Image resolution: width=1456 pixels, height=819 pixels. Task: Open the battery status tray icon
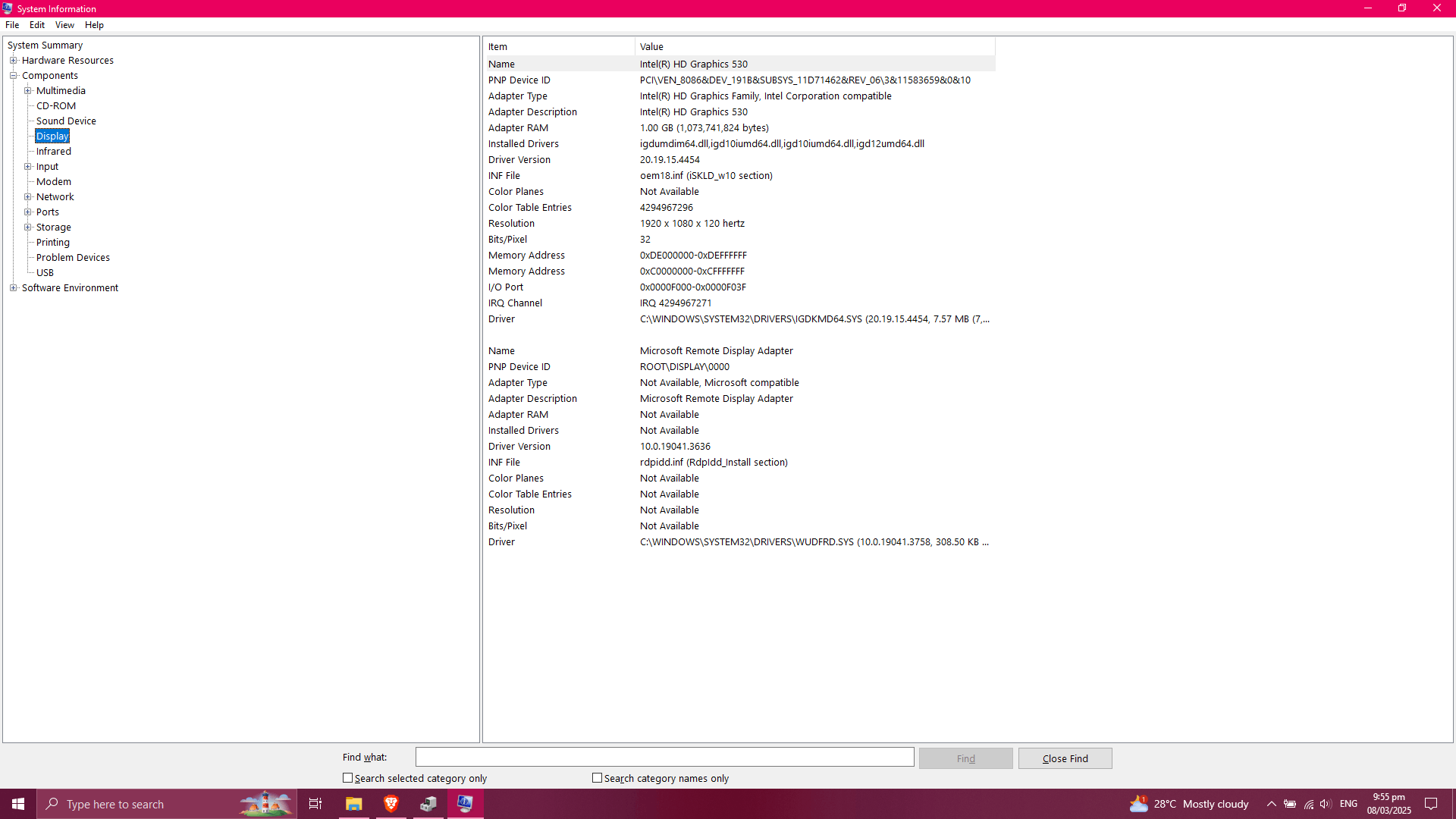point(1290,804)
